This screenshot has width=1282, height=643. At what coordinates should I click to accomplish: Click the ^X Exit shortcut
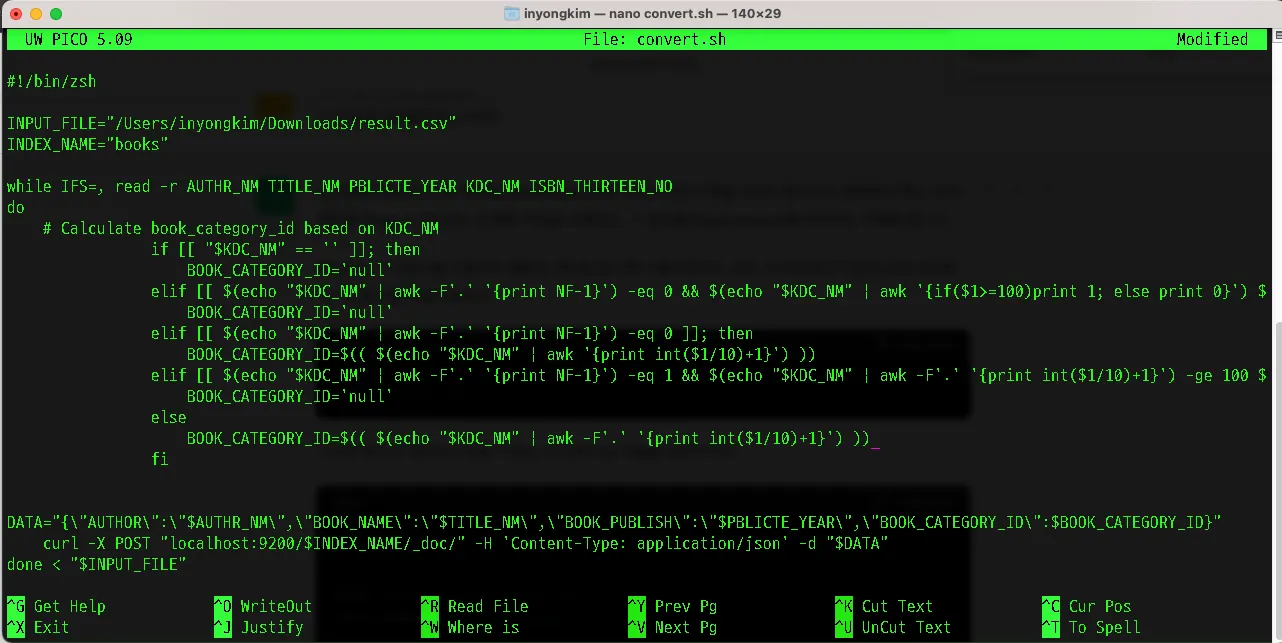pos(39,627)
